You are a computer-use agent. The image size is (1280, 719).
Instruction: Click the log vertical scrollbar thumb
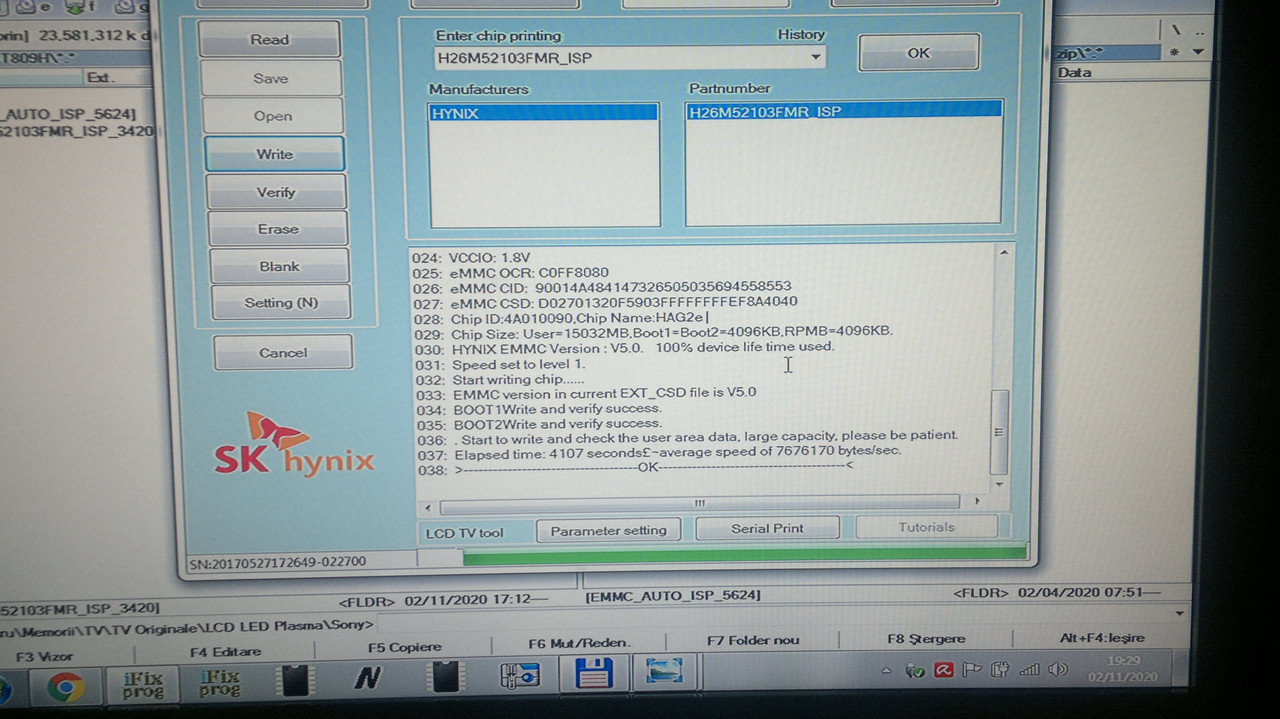[x=998, y=433]
